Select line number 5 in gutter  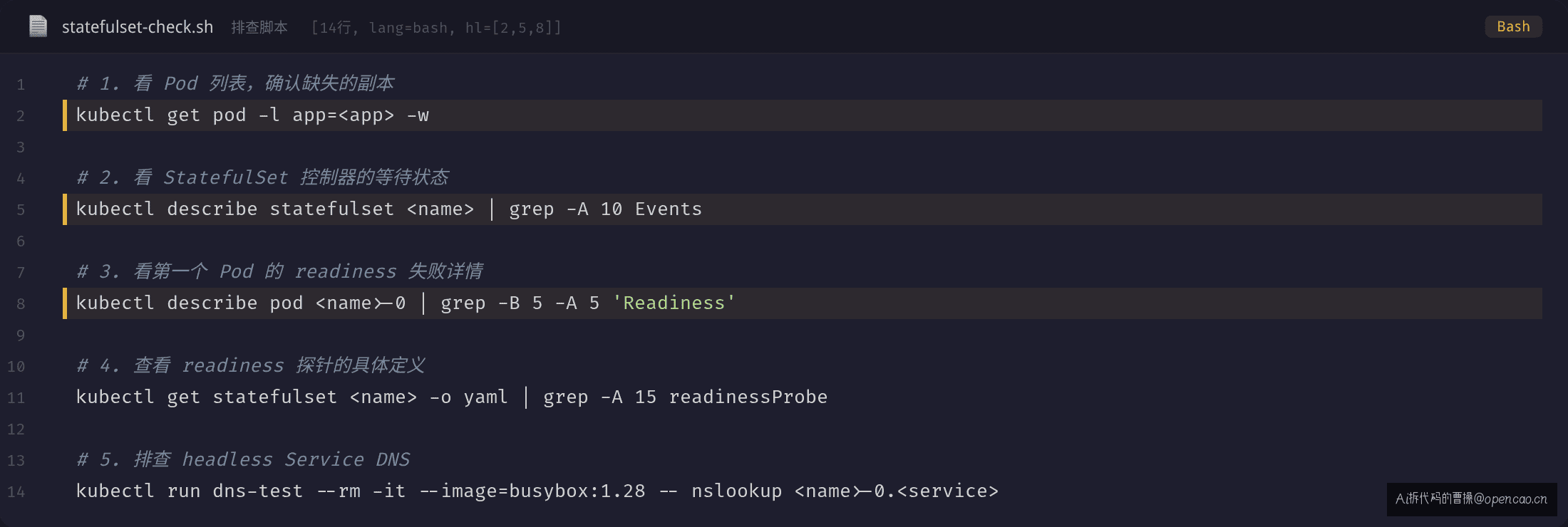point(21,210)
